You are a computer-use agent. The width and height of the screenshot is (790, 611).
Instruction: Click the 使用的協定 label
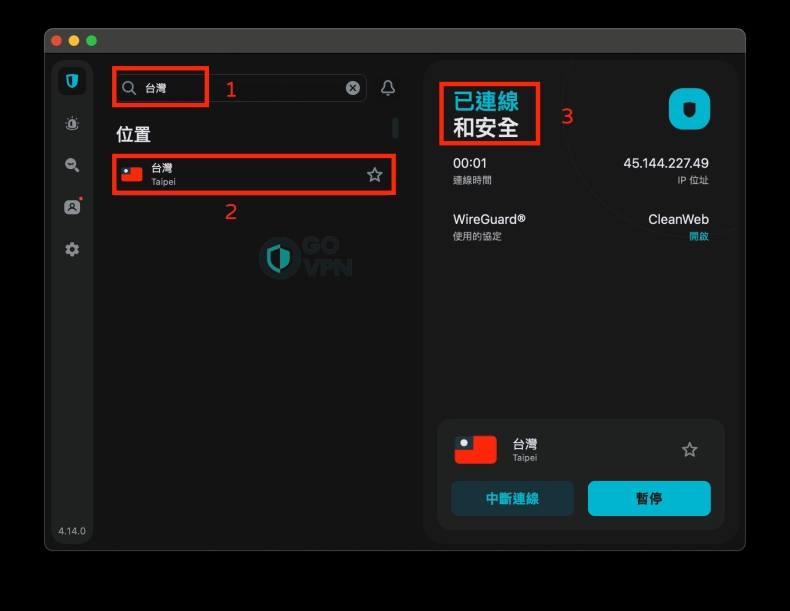(477, 236)
